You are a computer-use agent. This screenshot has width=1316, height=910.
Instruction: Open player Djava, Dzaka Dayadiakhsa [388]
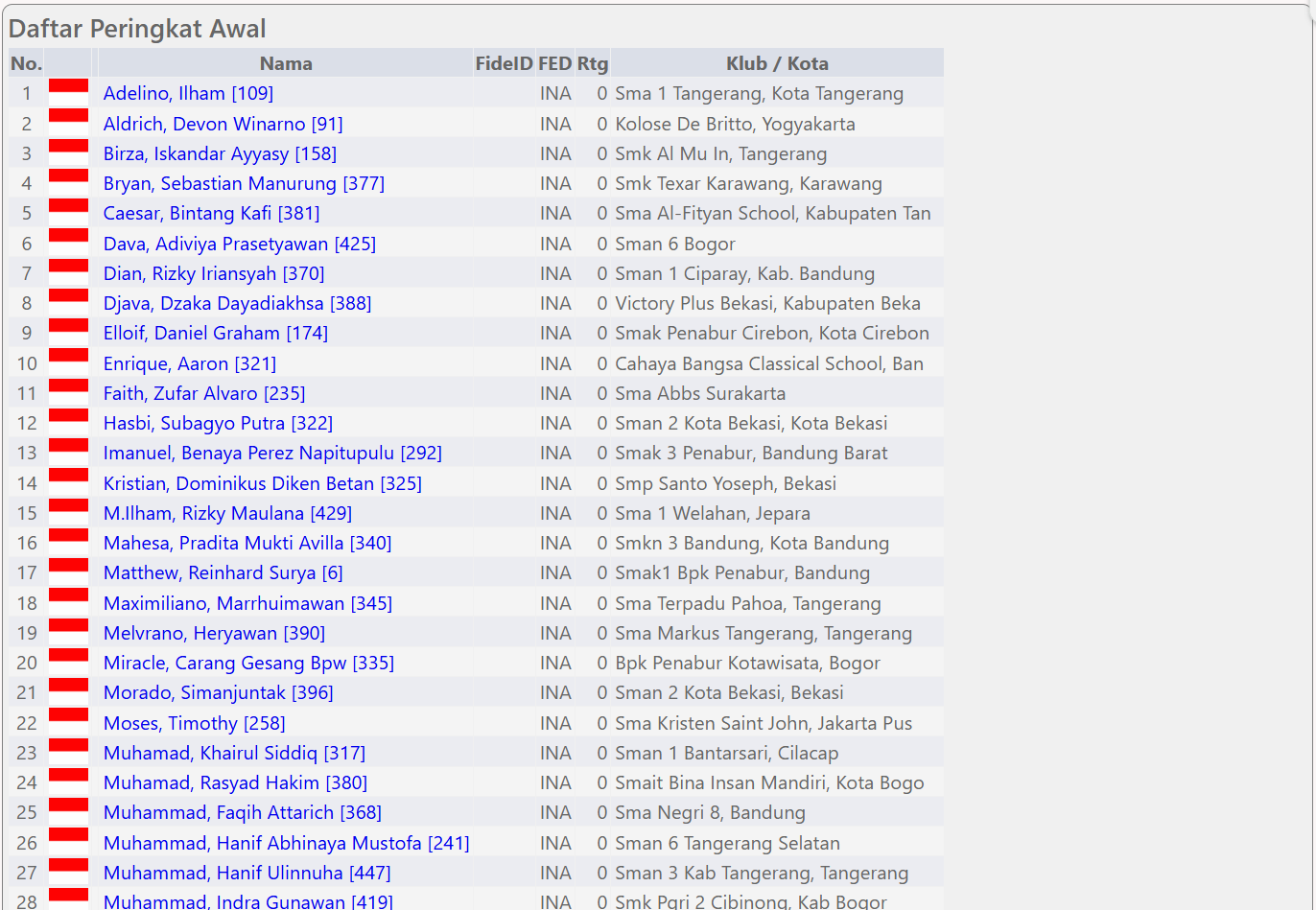pyautogui.click(x=237, y=303)
